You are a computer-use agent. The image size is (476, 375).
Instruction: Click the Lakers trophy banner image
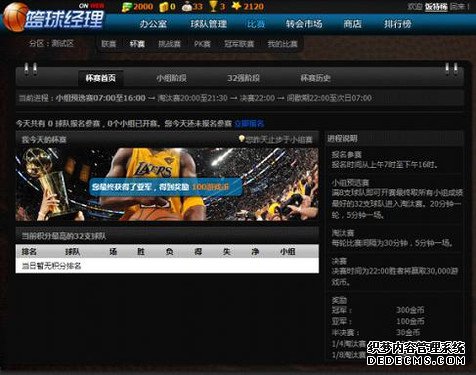pos(167,184)
